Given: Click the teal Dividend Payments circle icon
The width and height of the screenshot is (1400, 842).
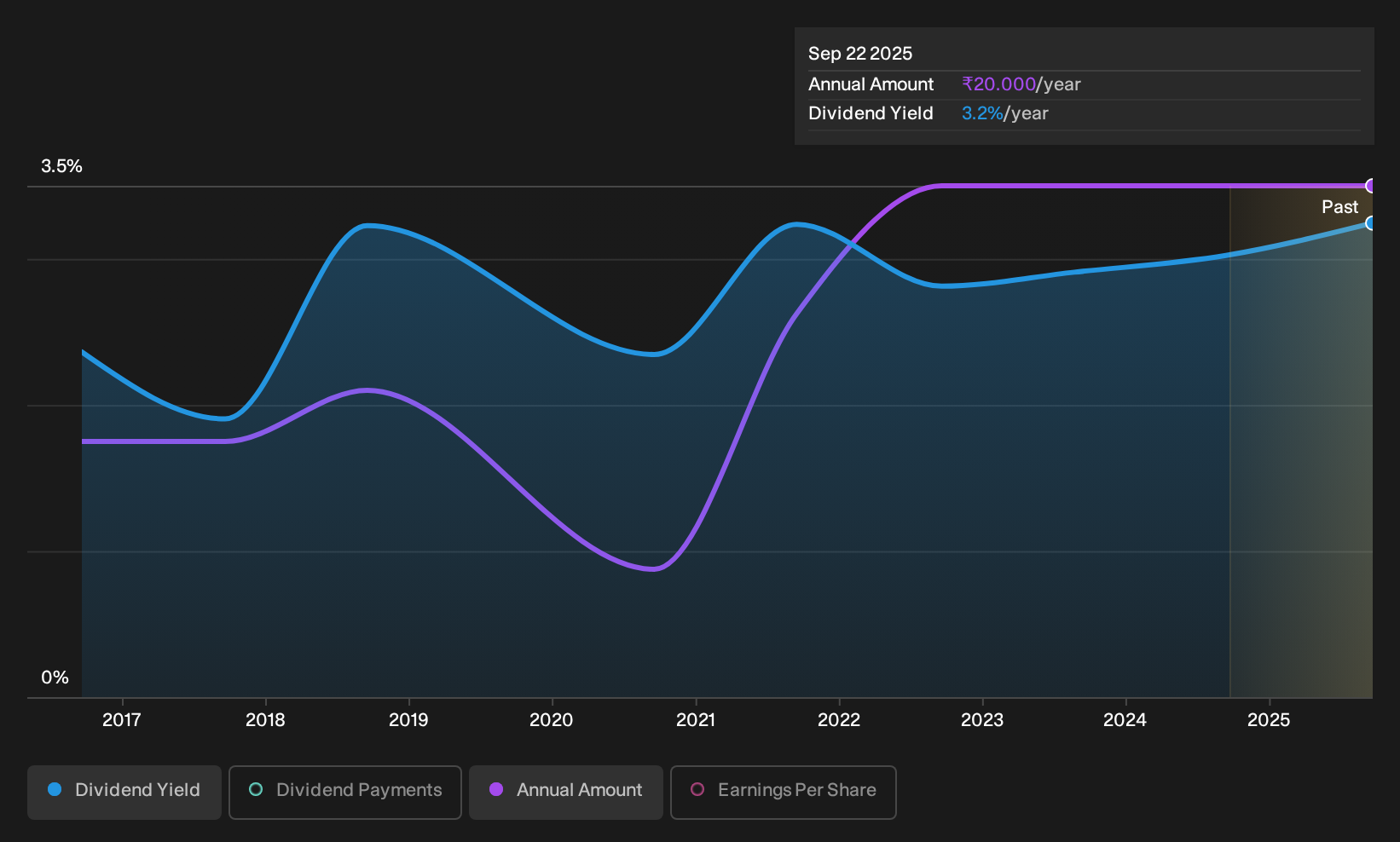Looking at the screenshot, I should pyautogui.click(x=256, y=789).
